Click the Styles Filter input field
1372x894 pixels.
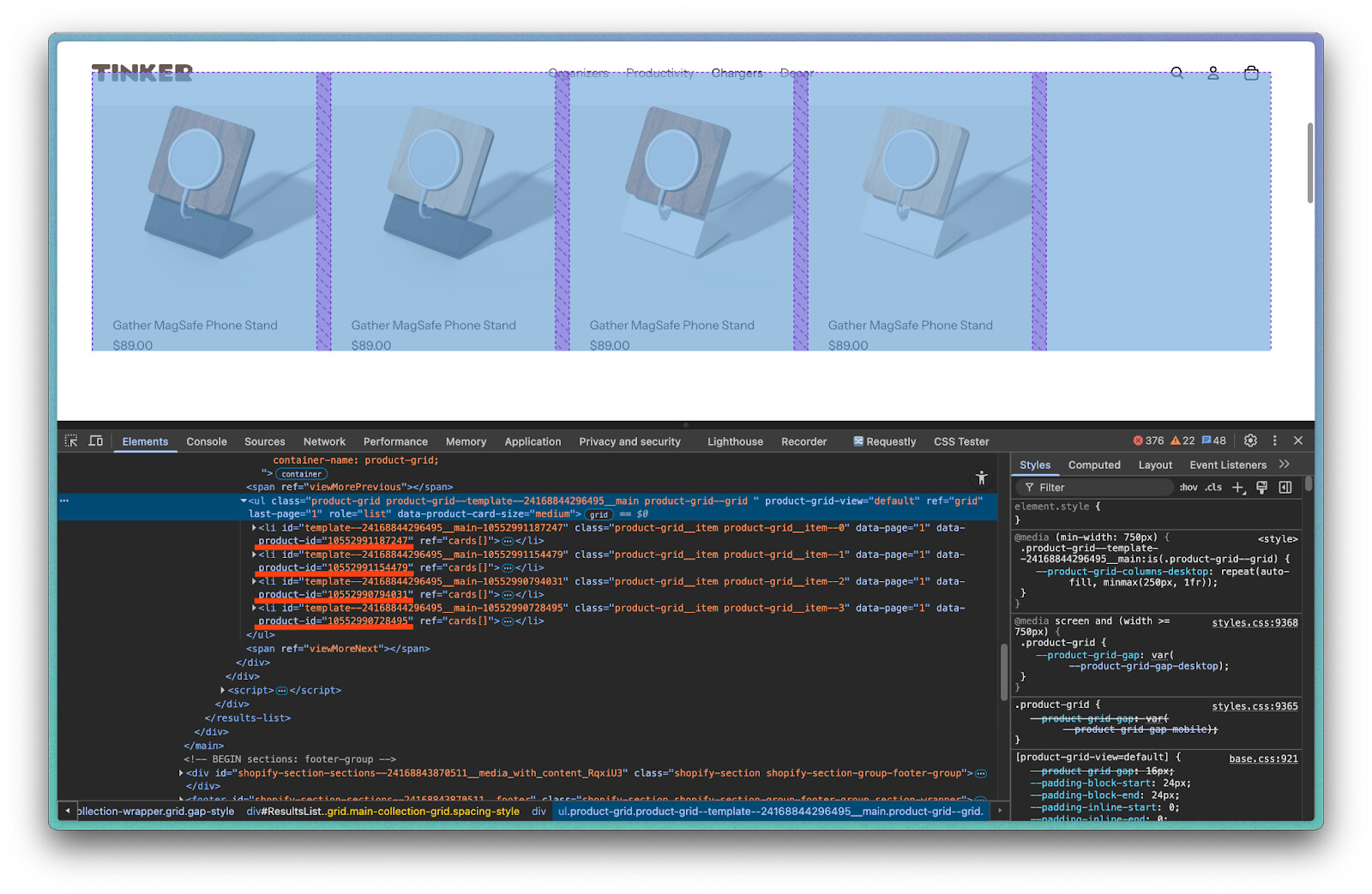click(x=1095, y=488)
